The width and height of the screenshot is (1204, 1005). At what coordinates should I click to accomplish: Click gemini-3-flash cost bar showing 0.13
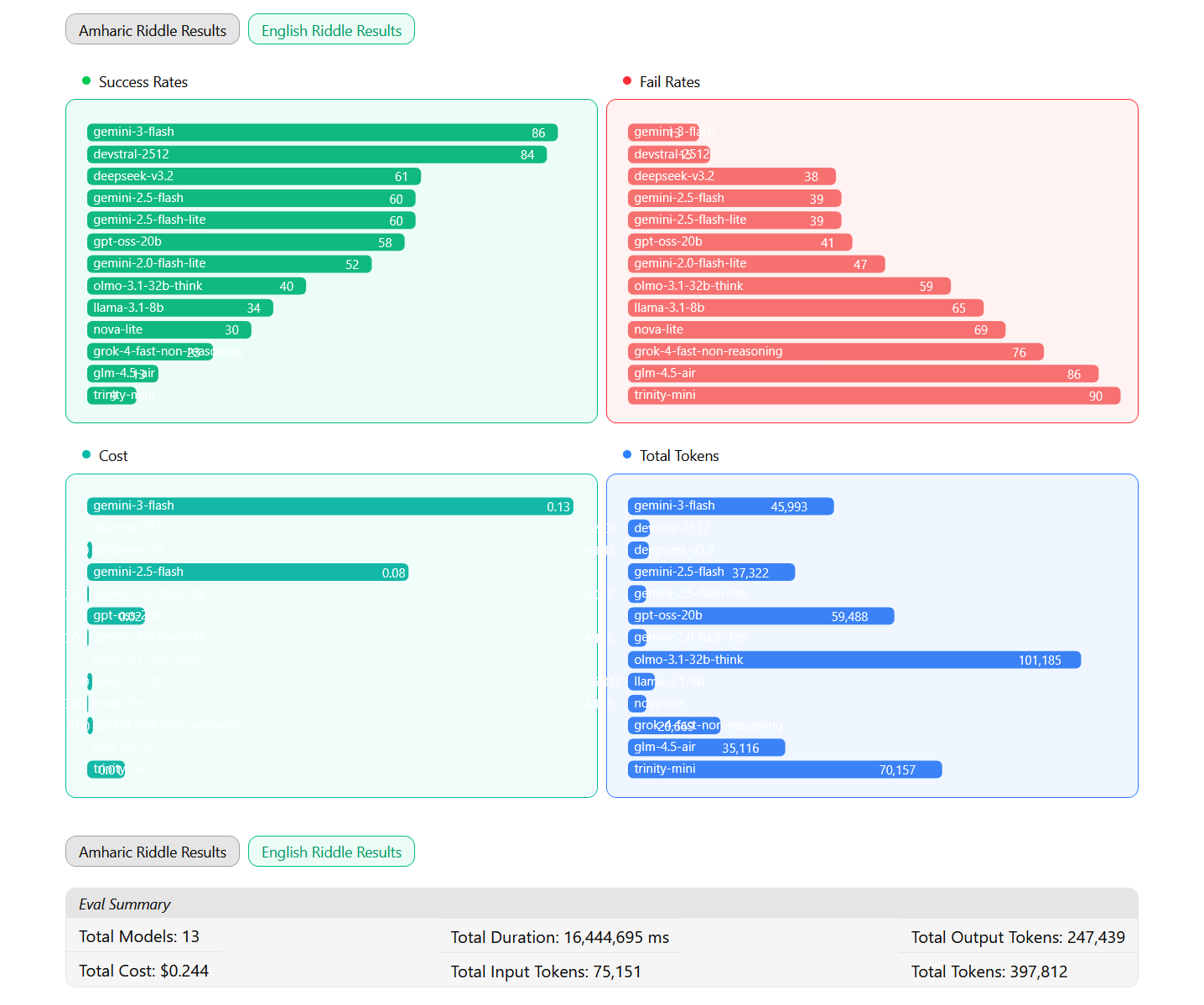tap(330, 506)
